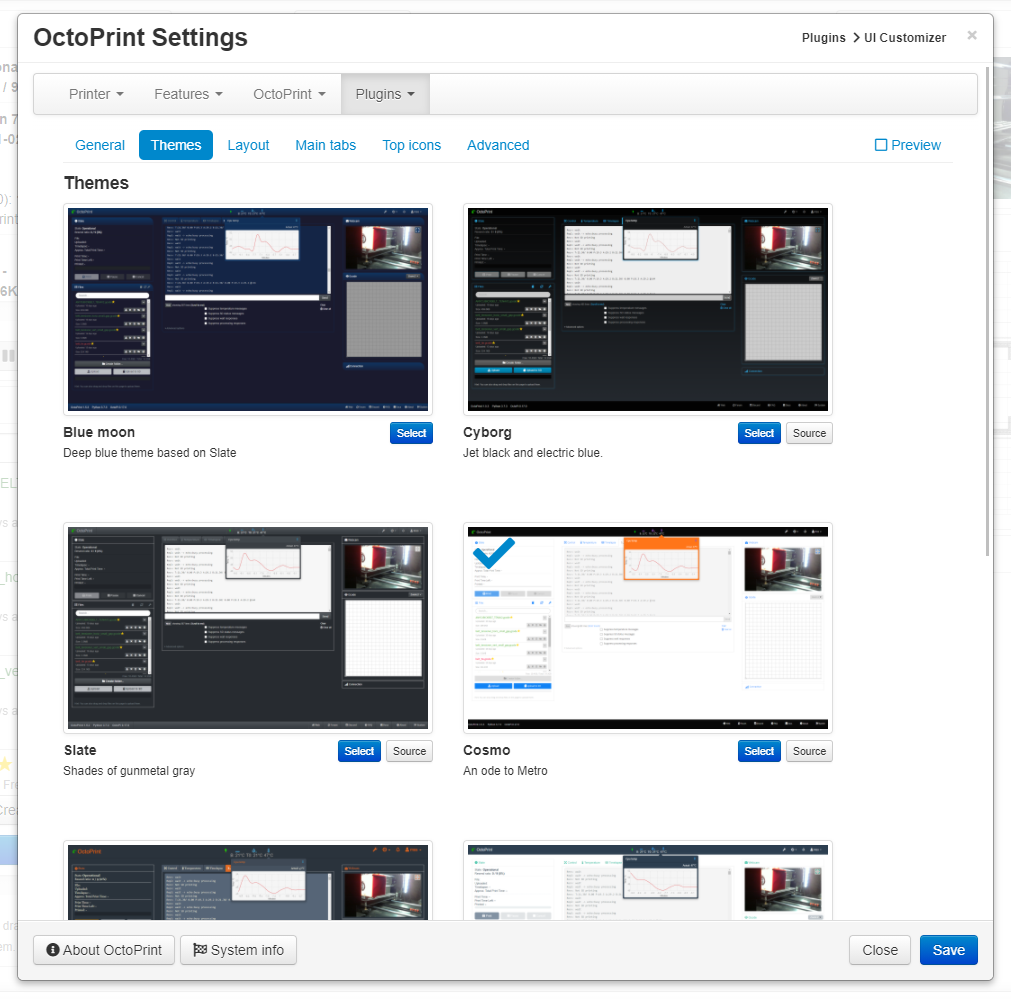Select the Themes tab
The image size is (1011, 999).
[176, 145]
